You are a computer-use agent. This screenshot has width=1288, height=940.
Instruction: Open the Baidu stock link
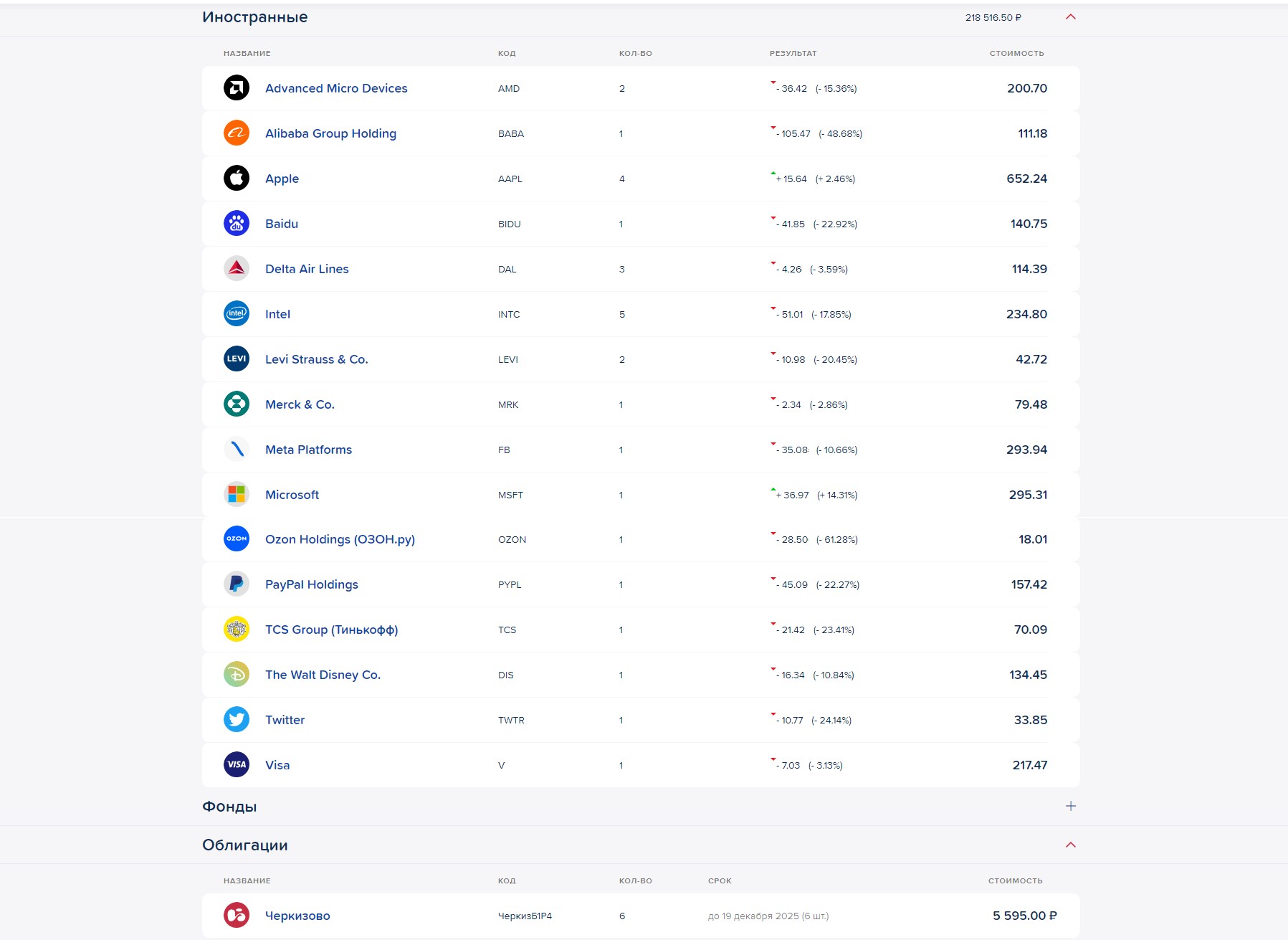tap(282, 224)
